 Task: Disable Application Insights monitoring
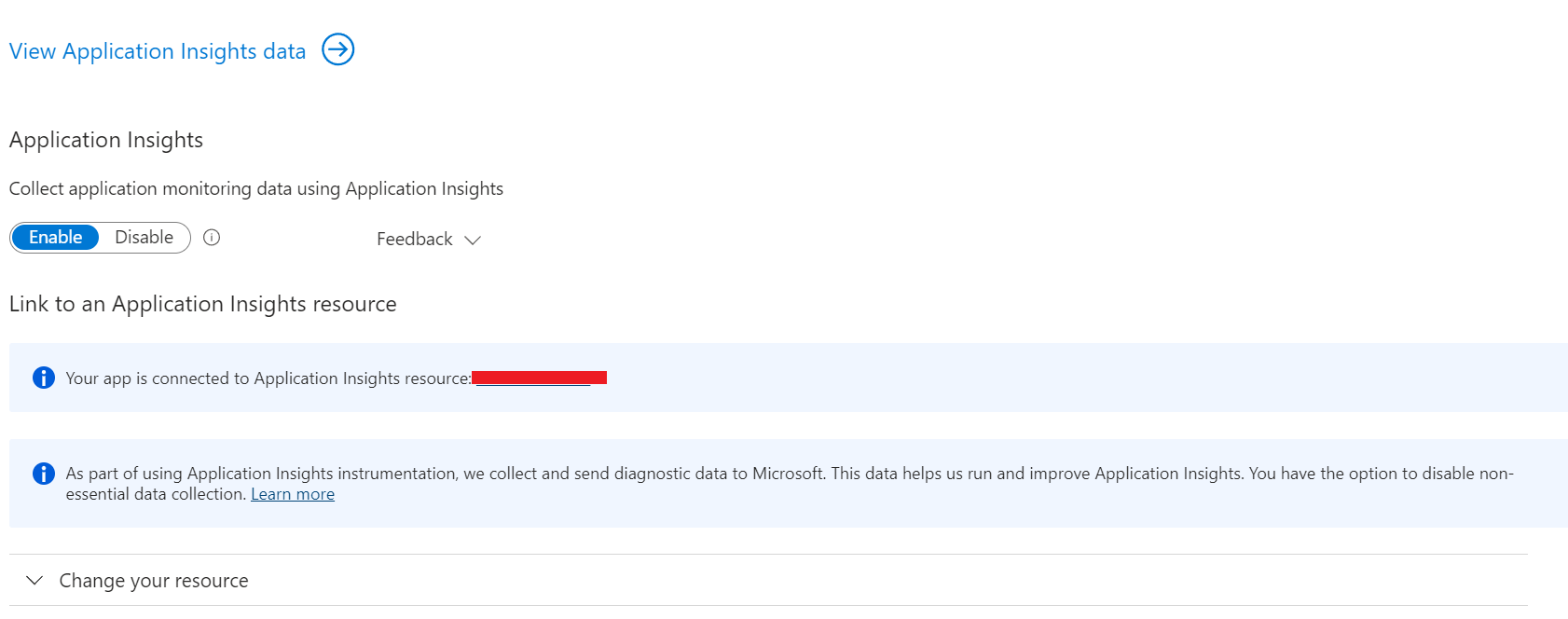pyautogui.click(x=144, y=237)
